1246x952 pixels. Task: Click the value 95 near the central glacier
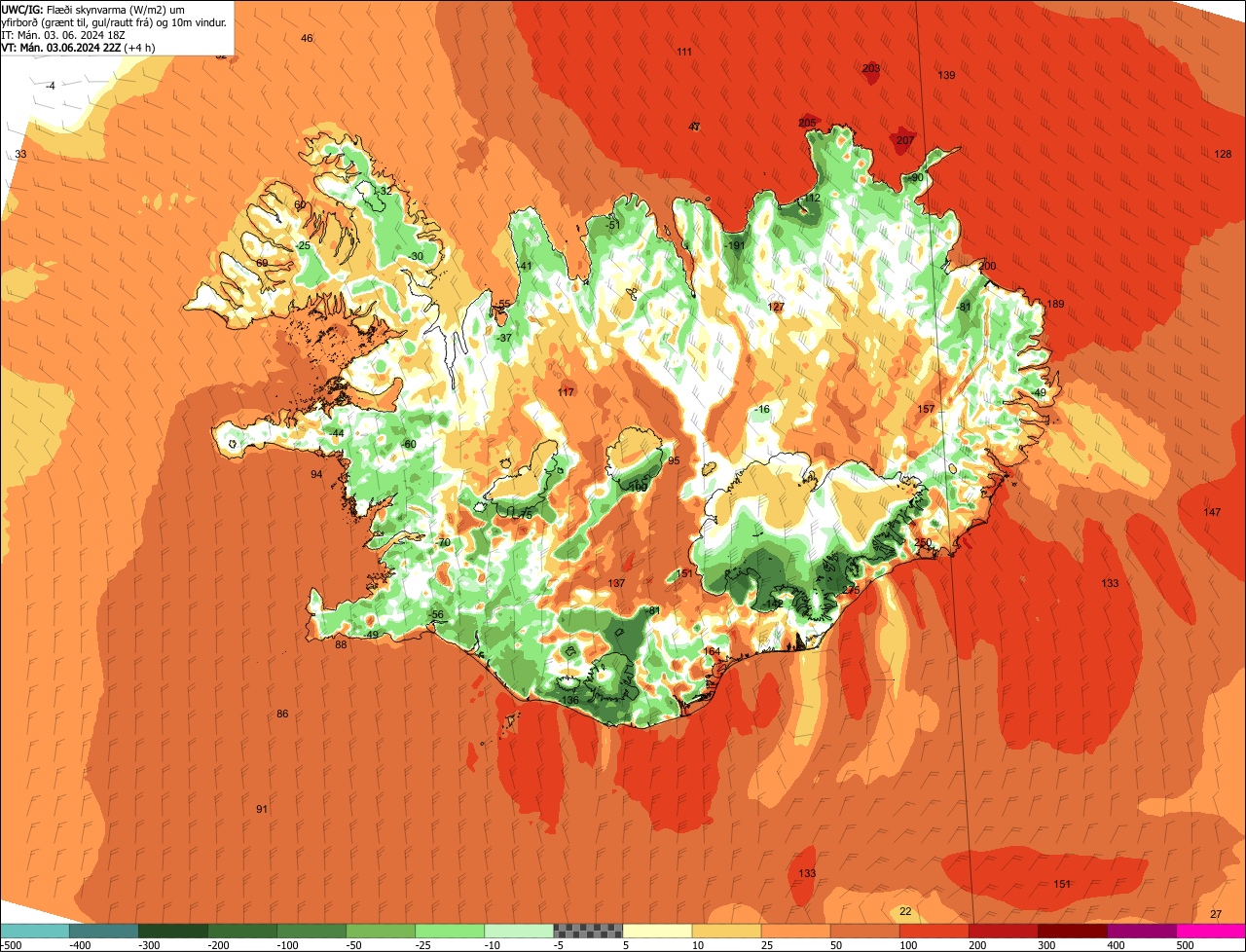674,460
